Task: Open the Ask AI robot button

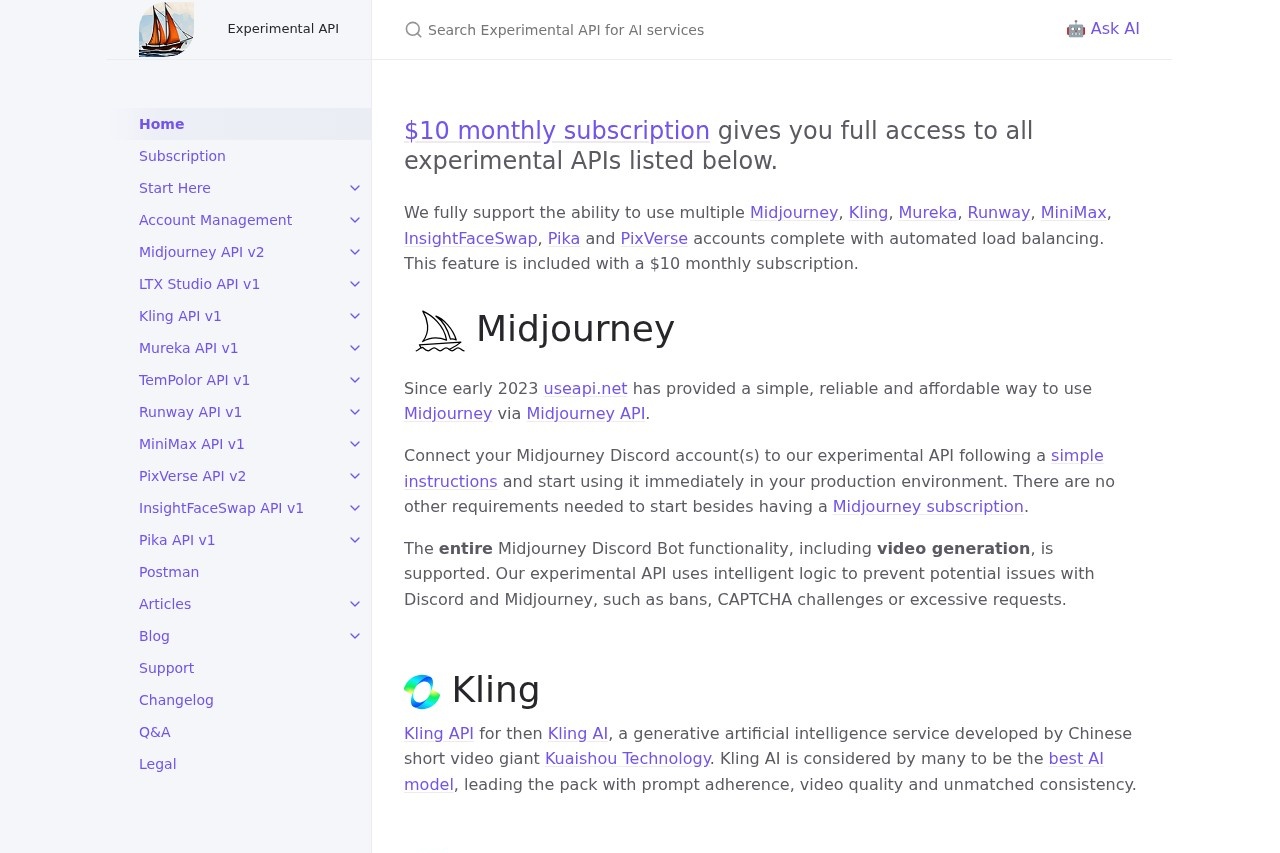Action: (x=1102, y=29)
